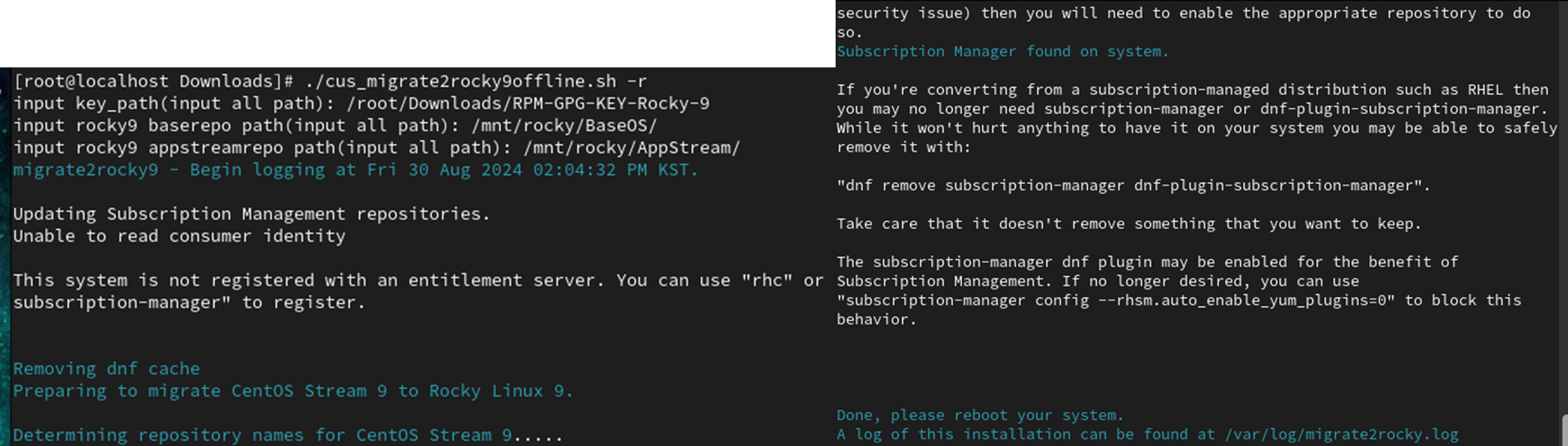Screen dimensions: 1568x446
Task: Click the "Take care that it doesn't remove" line
Action: coord(1129,224)
